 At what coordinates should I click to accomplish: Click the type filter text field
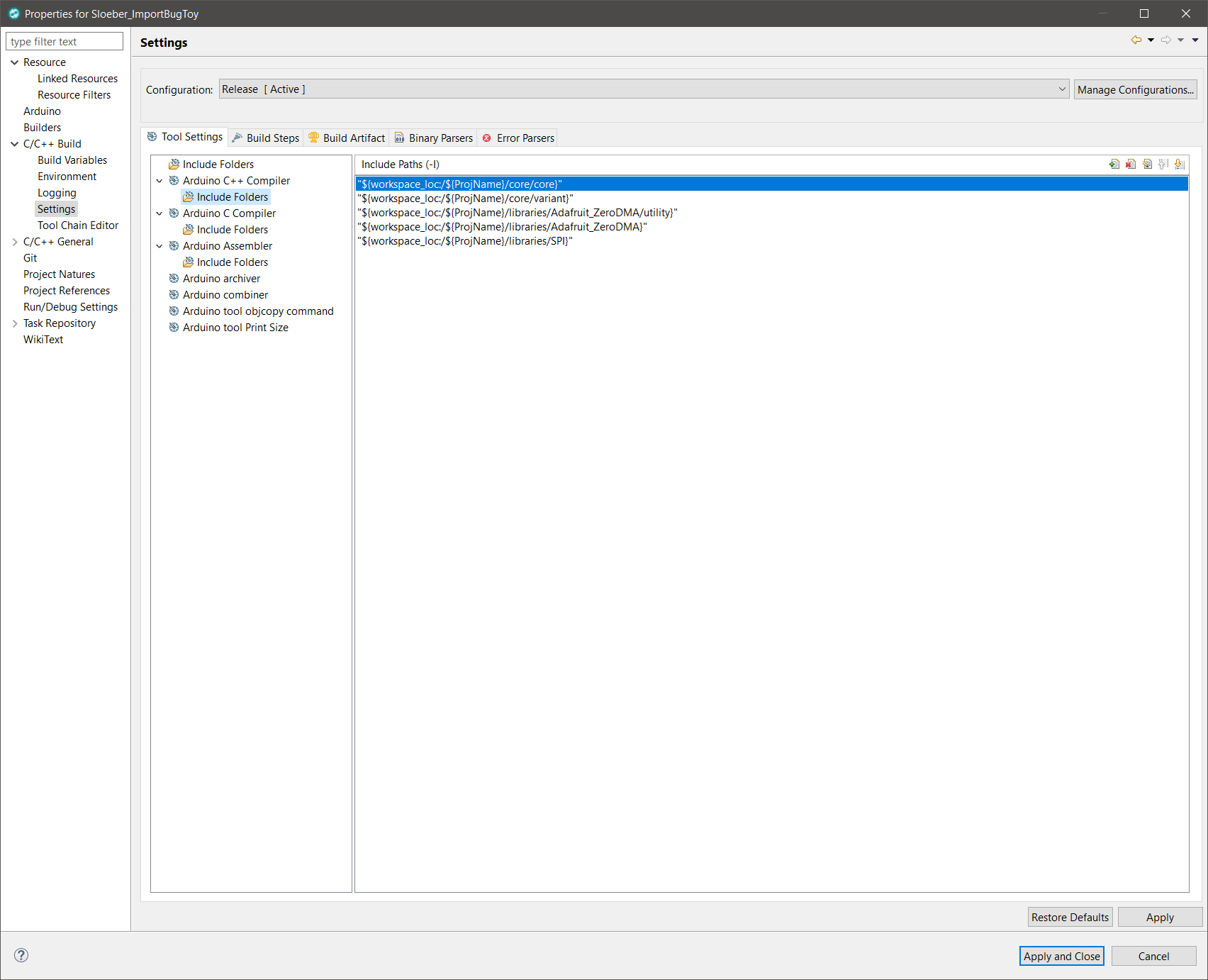65,41
